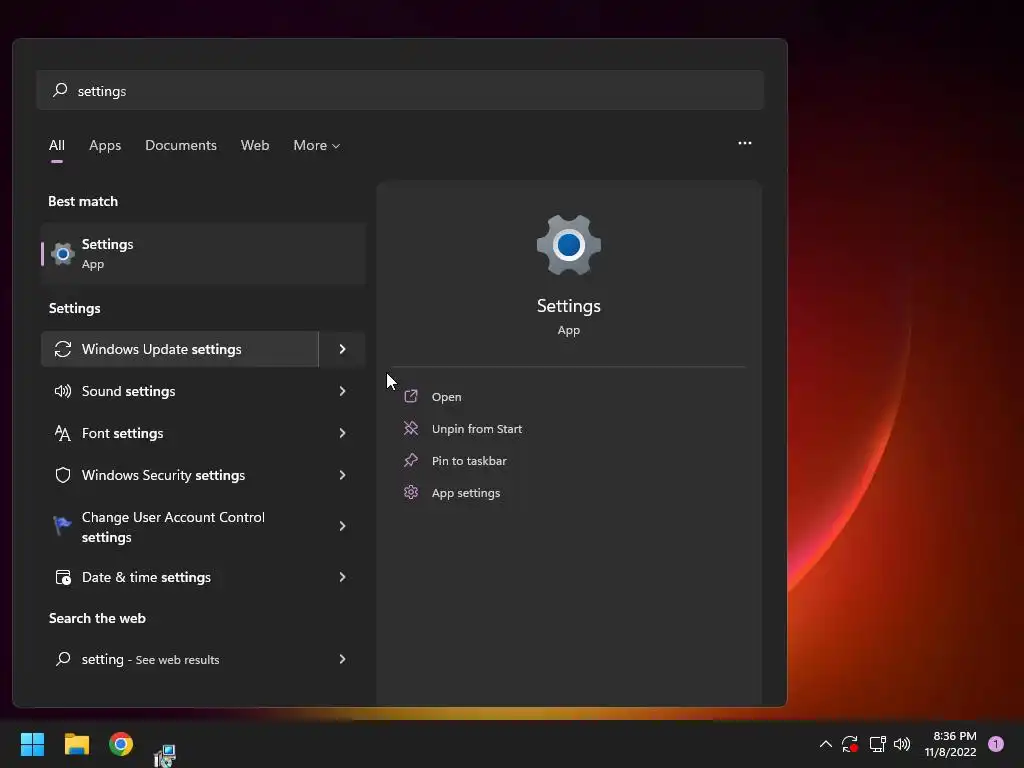Click the sync update tray icon
The width and height of the screenshot is (1024, 768).
[850, 744]
